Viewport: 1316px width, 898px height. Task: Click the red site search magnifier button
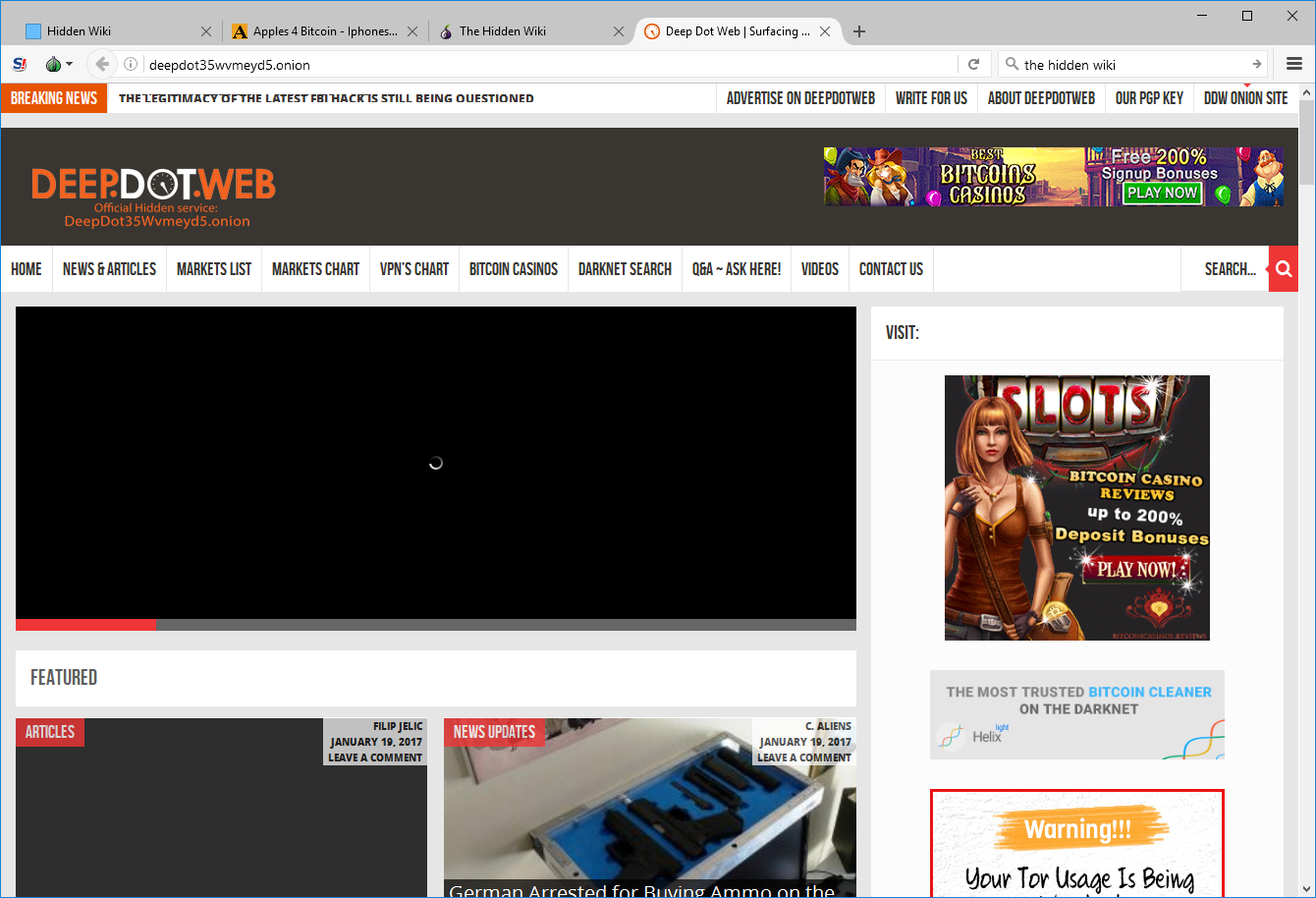coord(1284,269)
